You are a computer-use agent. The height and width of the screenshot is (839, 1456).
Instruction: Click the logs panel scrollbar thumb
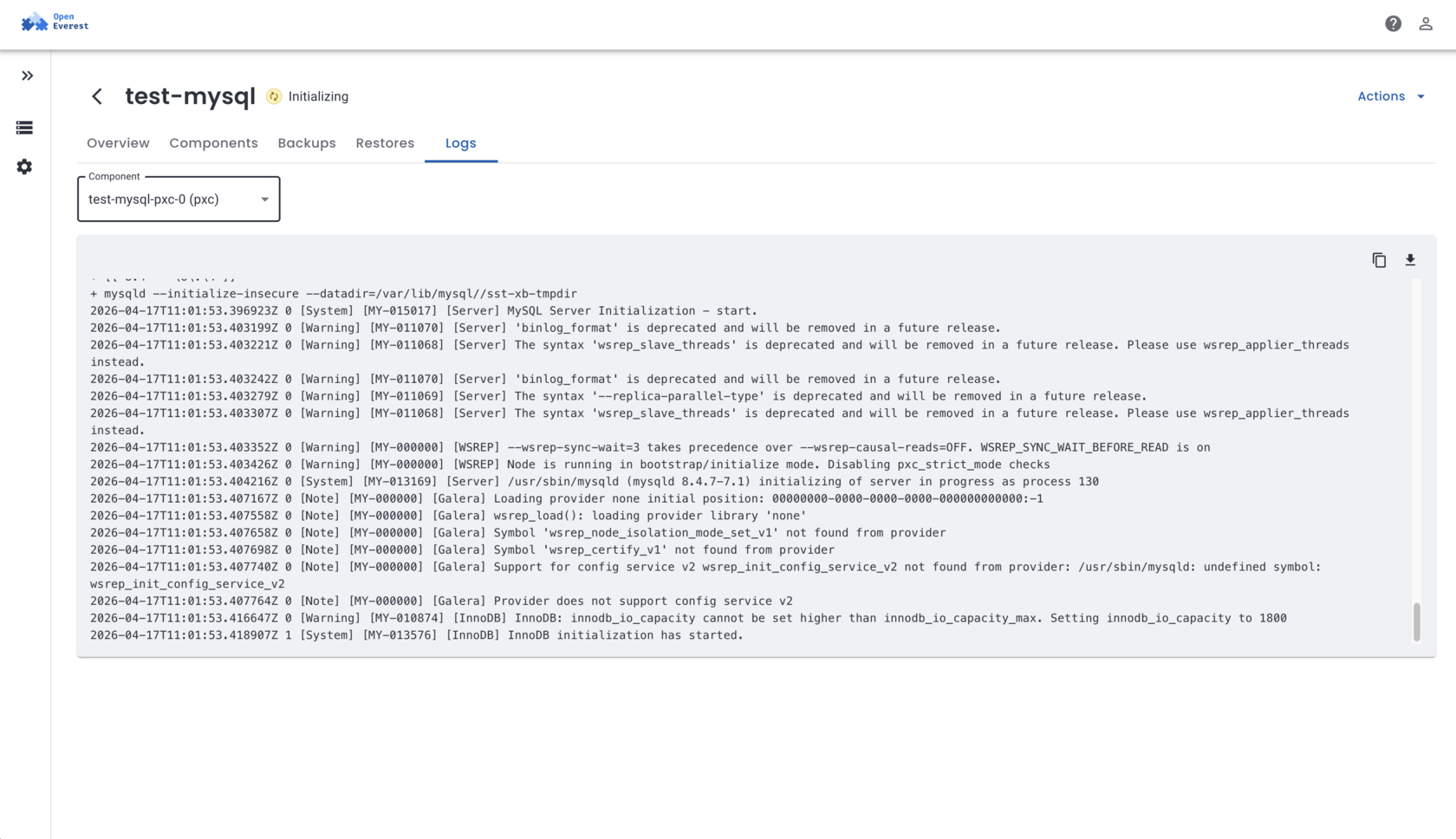pyautogui.click(x=1417, y=622)
